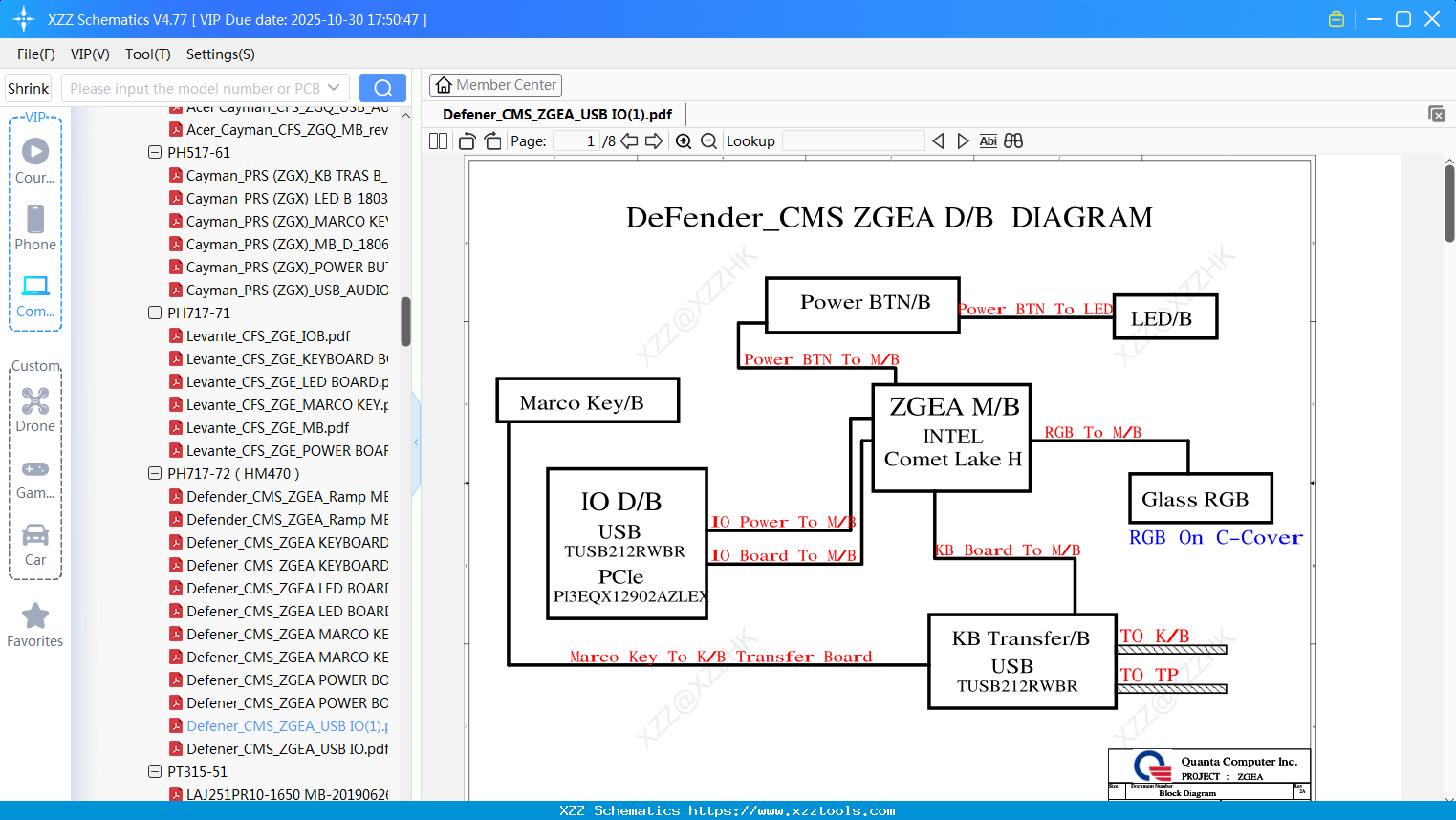Toggle the two-page layout view icon
The width and height of the screenshot is (1456, 820).
pyautogui.click(x=438, y=141)
